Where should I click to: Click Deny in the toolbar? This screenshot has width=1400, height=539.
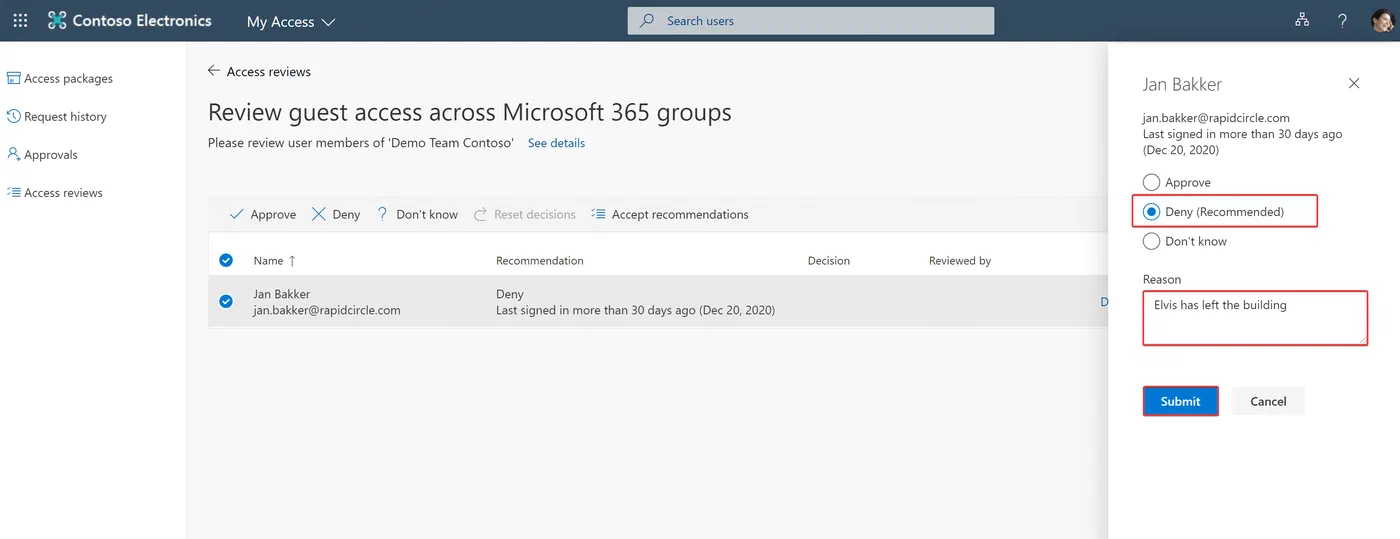tap(336, 214)
